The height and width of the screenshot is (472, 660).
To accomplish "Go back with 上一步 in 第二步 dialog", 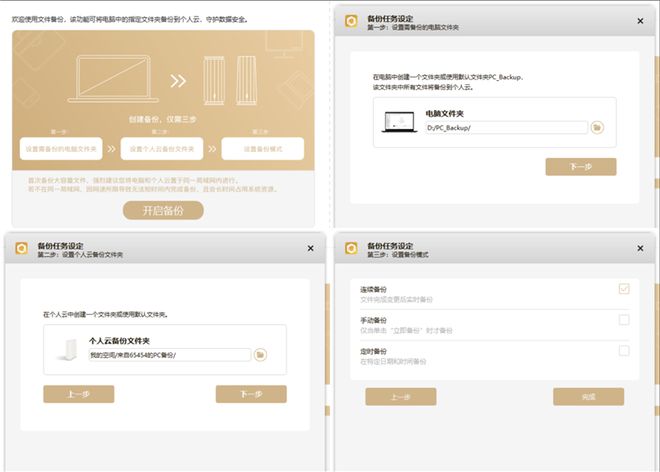I will click(x=78, y=394).
